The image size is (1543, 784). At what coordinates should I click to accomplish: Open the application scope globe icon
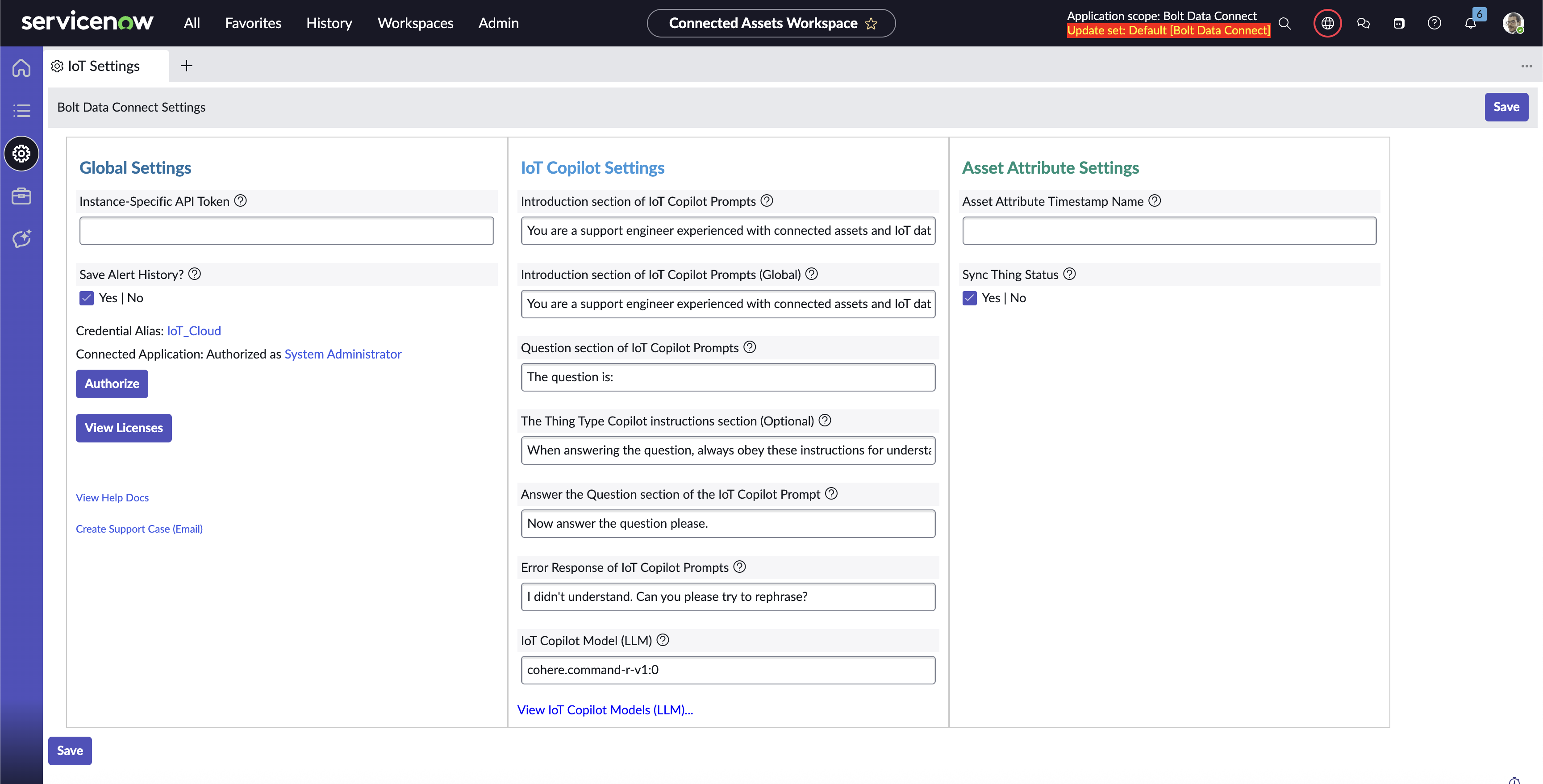coord(1328,23)
